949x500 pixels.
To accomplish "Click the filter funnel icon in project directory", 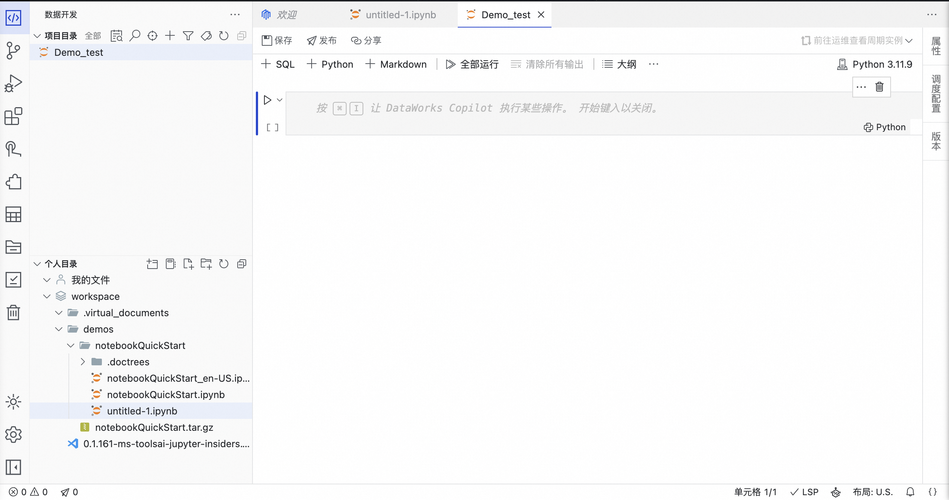I will [x=188, y=36].
